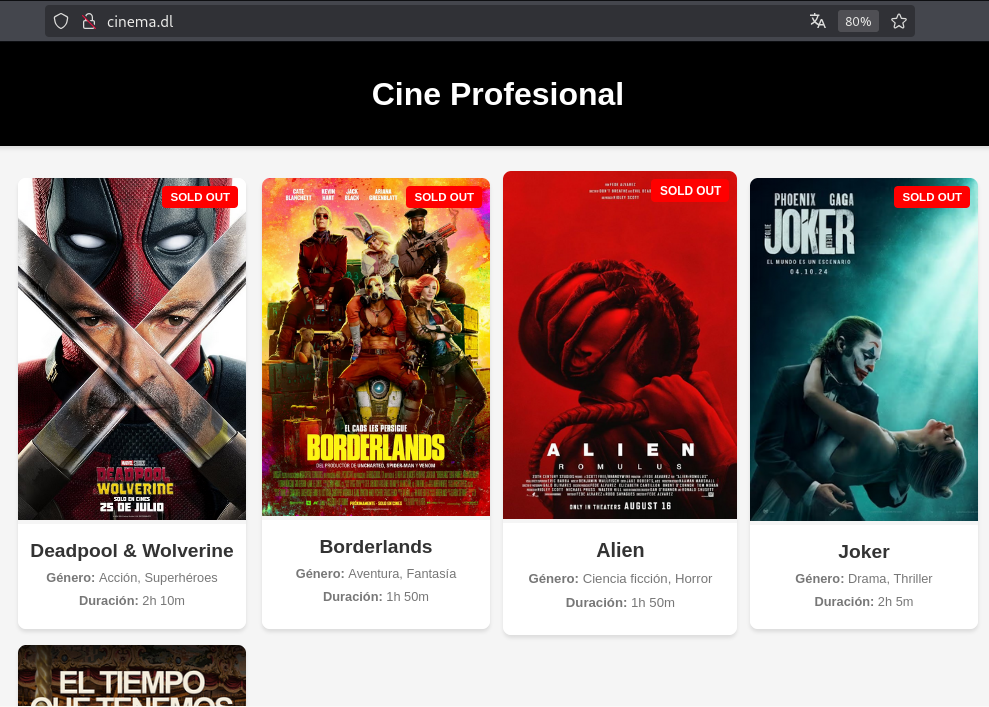Viewport: 989px width, 707px height.
Task: Select the Alien movie title
Action: click(x=620, y=550)
